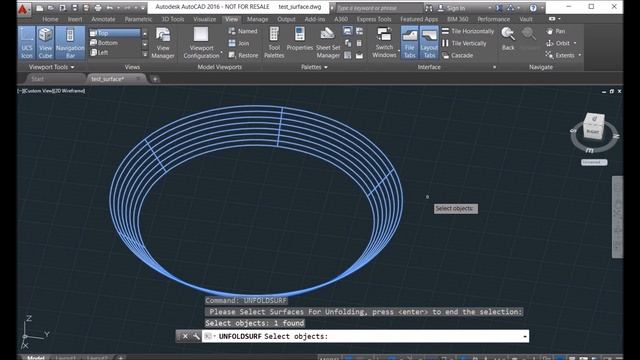Click the Exchange Apps X icon
This screenshot has width=640, height=360.
point(499,8)
